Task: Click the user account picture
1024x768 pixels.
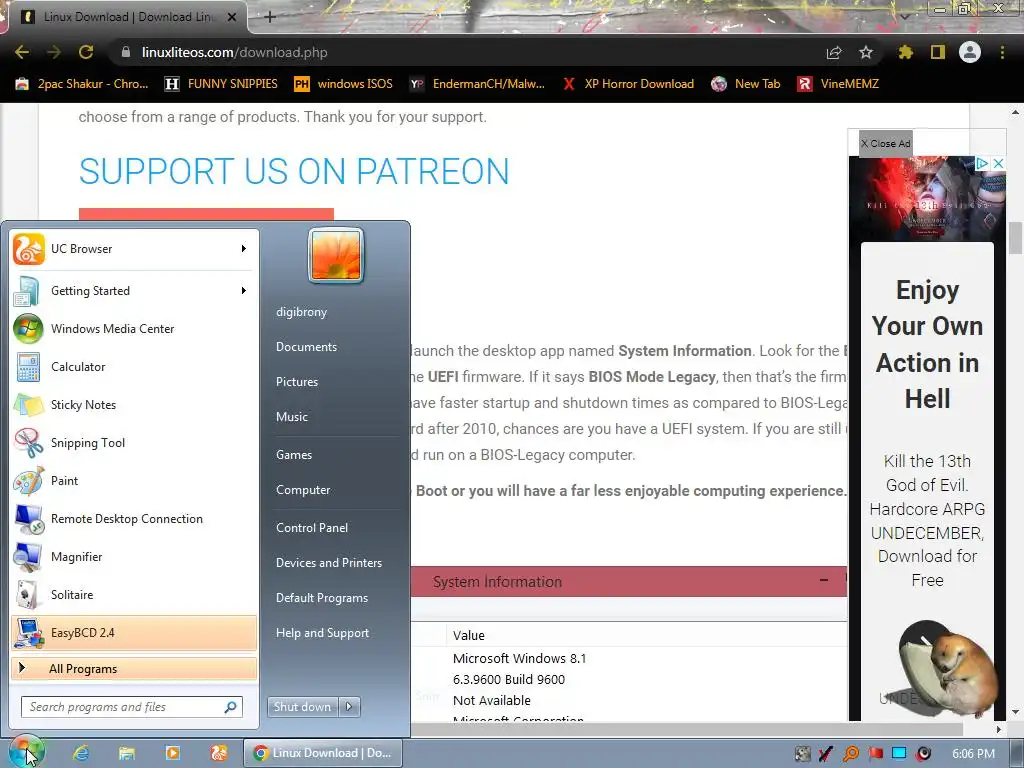Action: pyautogui.click(x=336, y=255)
